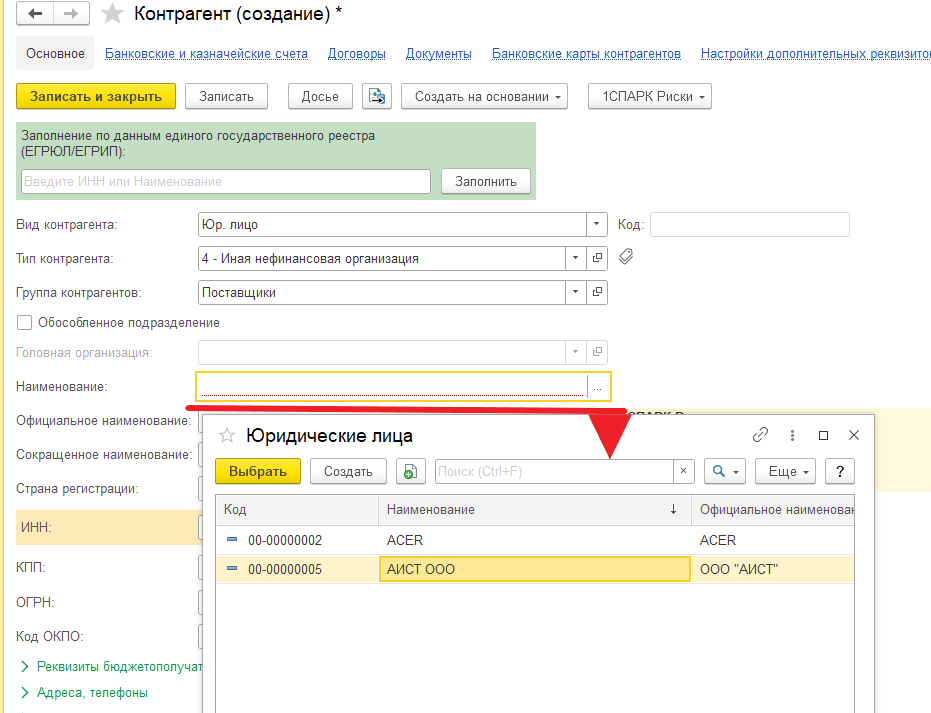
Task: Click Создать in Юридические лица window
Action: tap(349, 471)
